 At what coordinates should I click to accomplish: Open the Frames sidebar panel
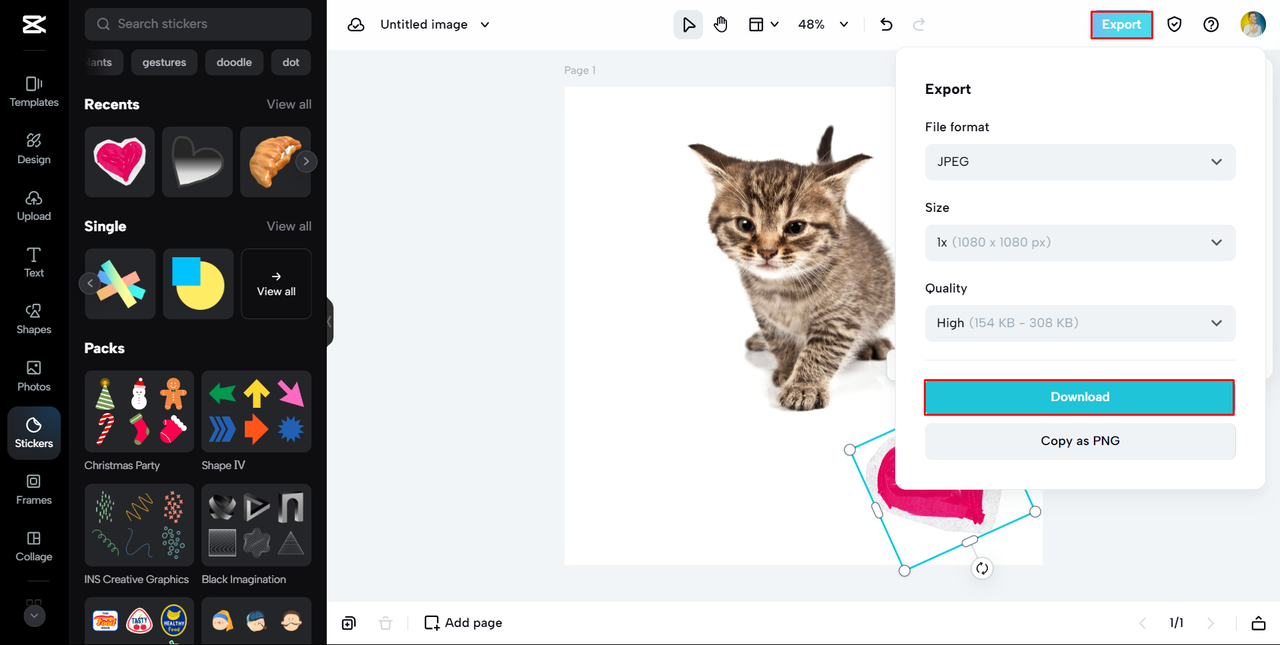[34, 489]
